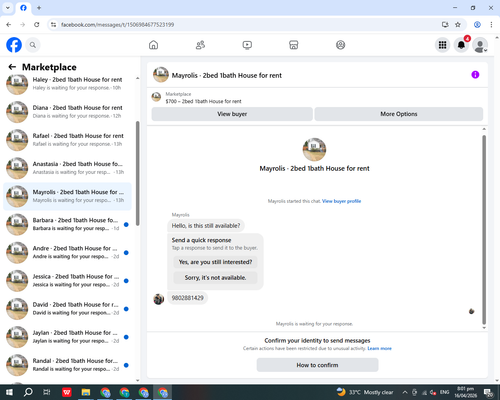Click the install app icon in address bar
The height and width of the screenshot is (400, 500).
(445, 25)
